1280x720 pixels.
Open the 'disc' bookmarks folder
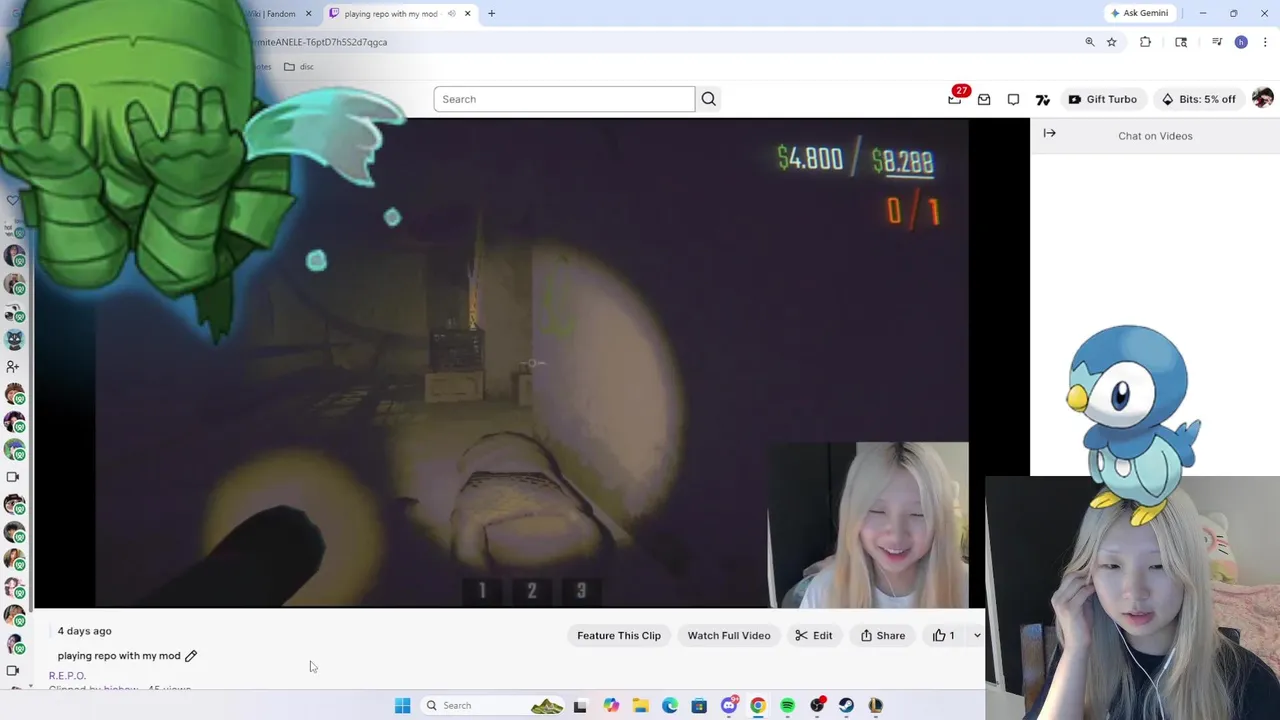298,67
